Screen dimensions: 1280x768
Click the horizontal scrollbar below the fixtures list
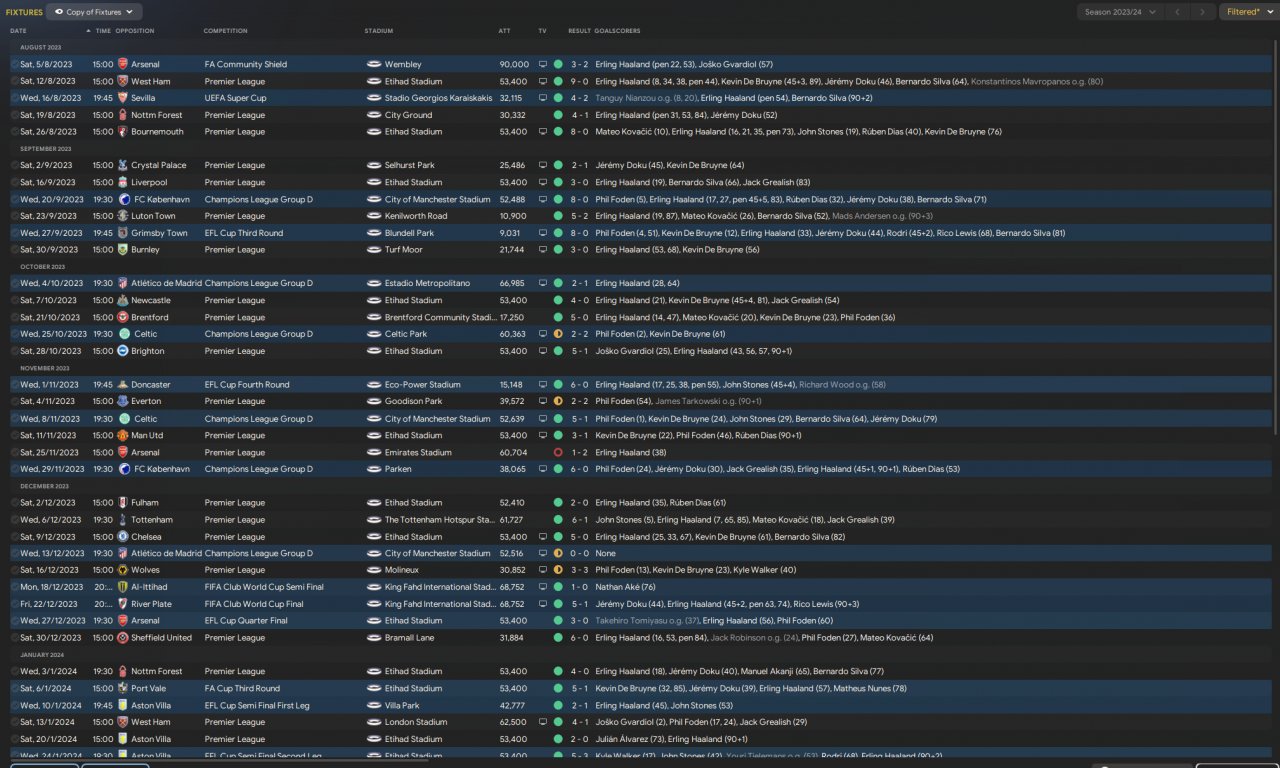pos(220,761)
